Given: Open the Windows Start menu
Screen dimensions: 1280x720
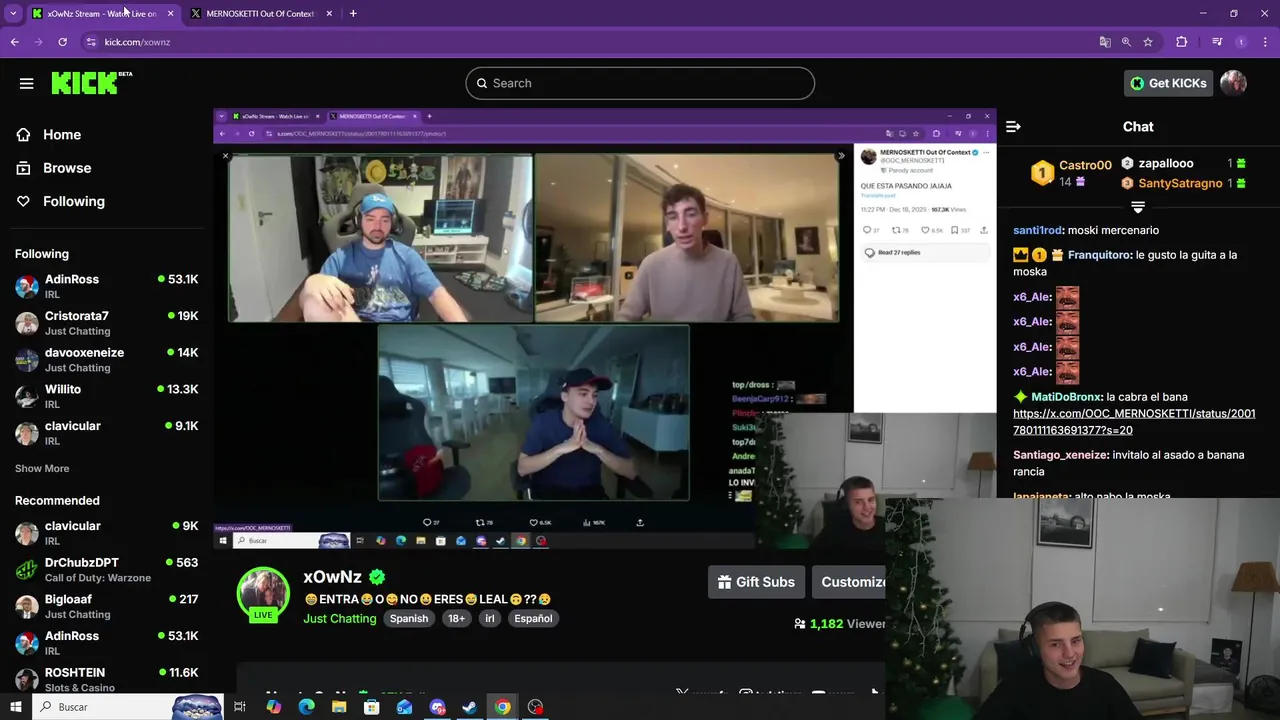Looking at the screenshot, I should [x=15, y=707].
